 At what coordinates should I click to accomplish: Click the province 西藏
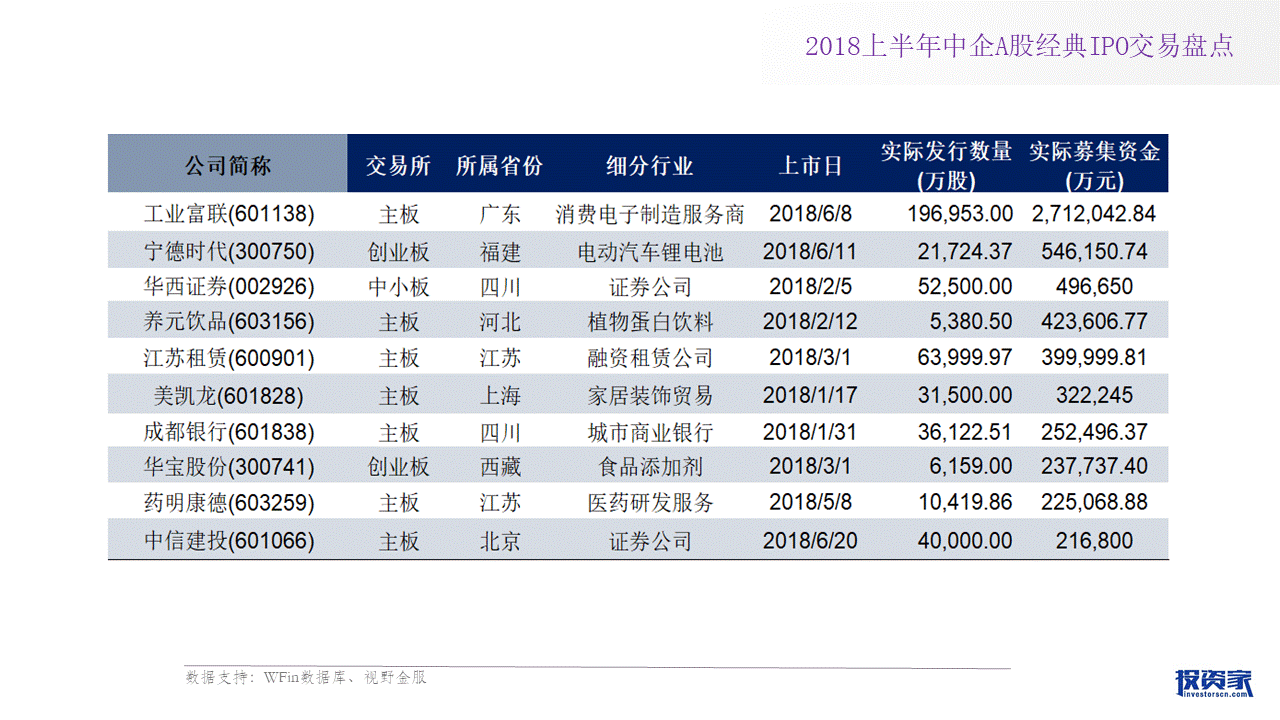(x=500, y=467)
